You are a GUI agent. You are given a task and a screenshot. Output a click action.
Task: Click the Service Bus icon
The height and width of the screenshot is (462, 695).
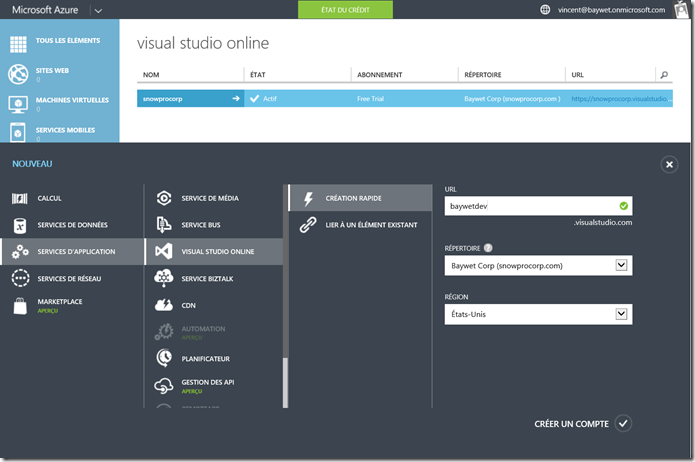pyautogui.click(x=164, y=225)
